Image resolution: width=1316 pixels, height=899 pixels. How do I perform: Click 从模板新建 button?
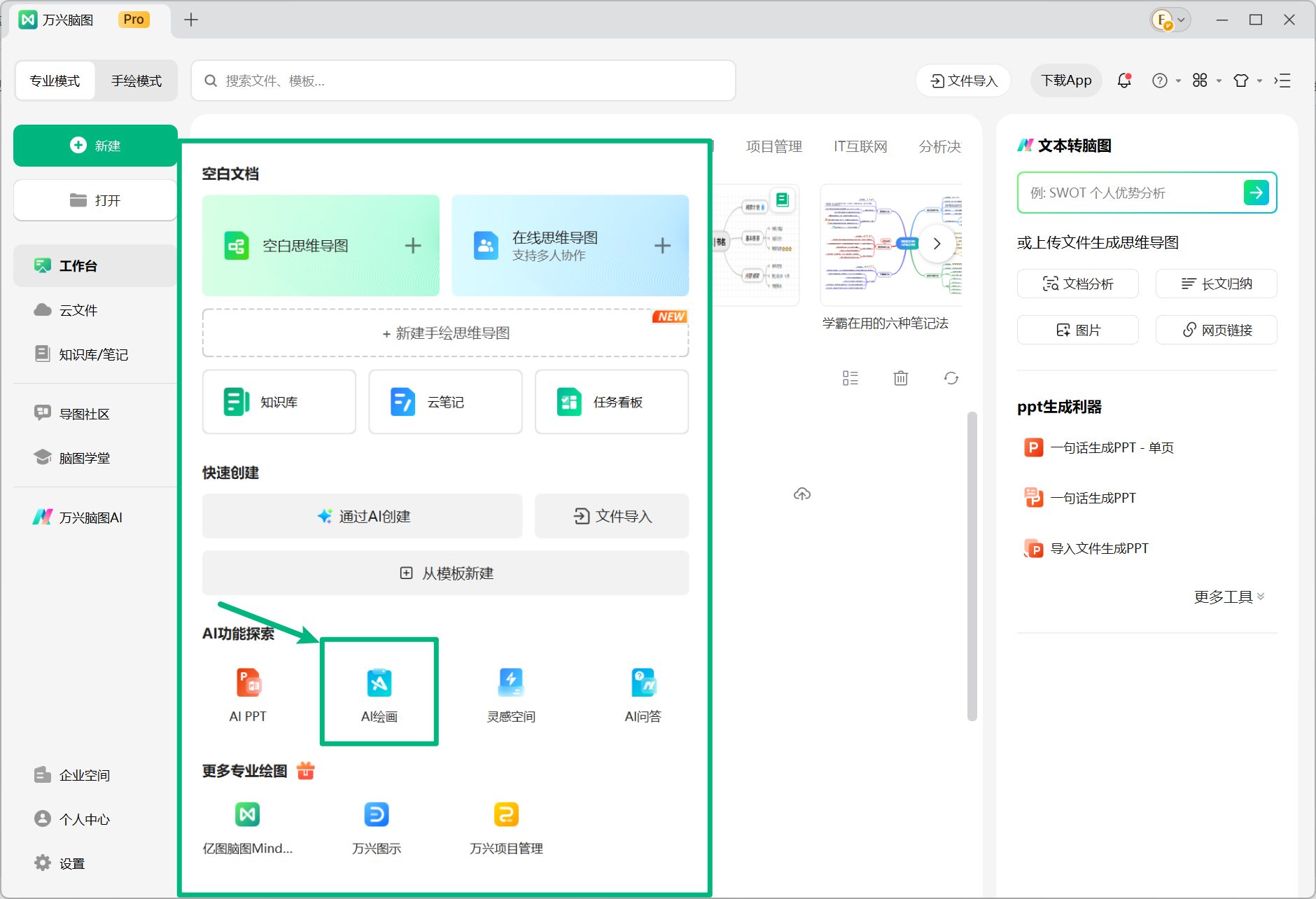(445, 573)
